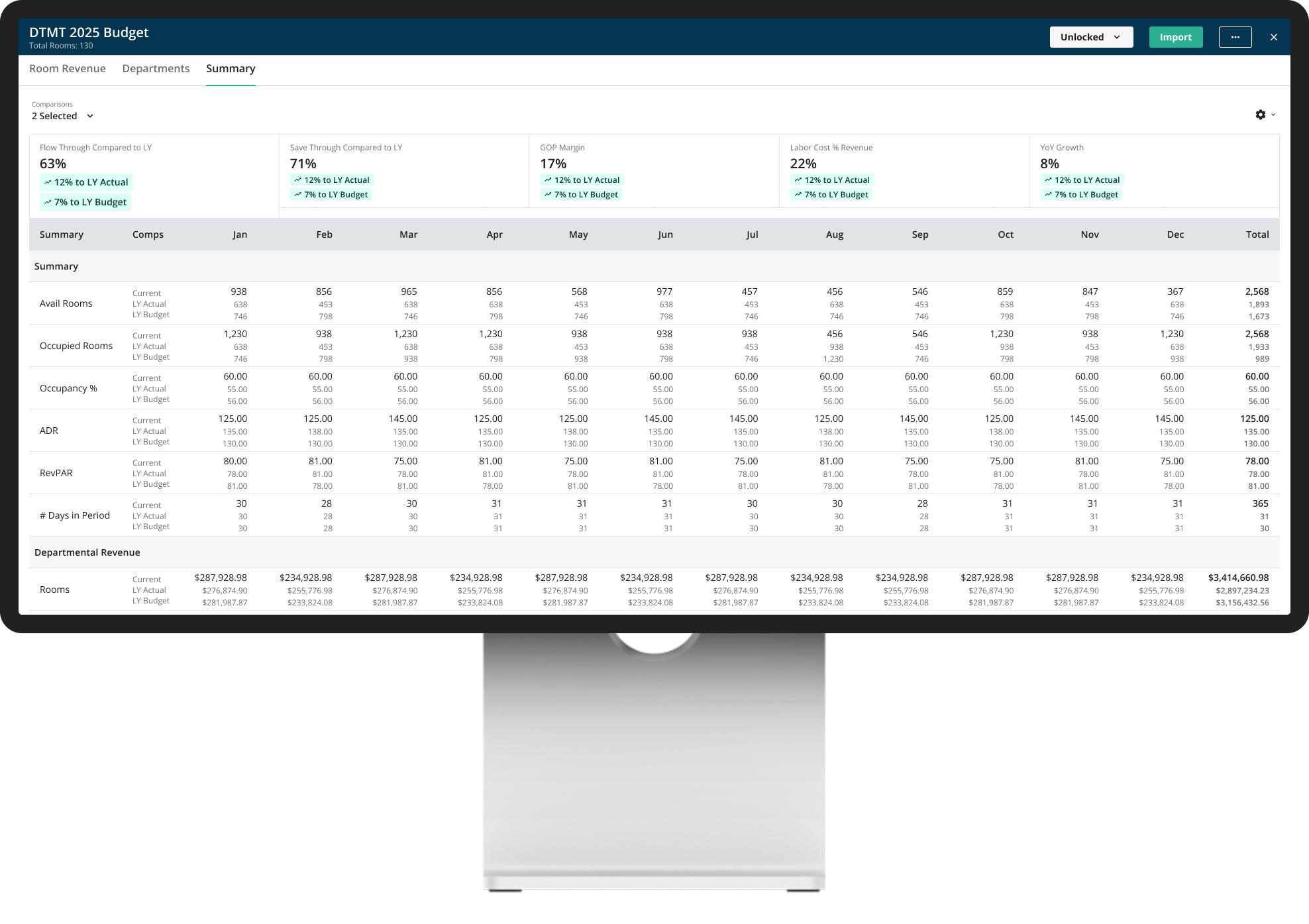Click the trend arrow in Flow Through LY Actual badge

click(48, 182)
